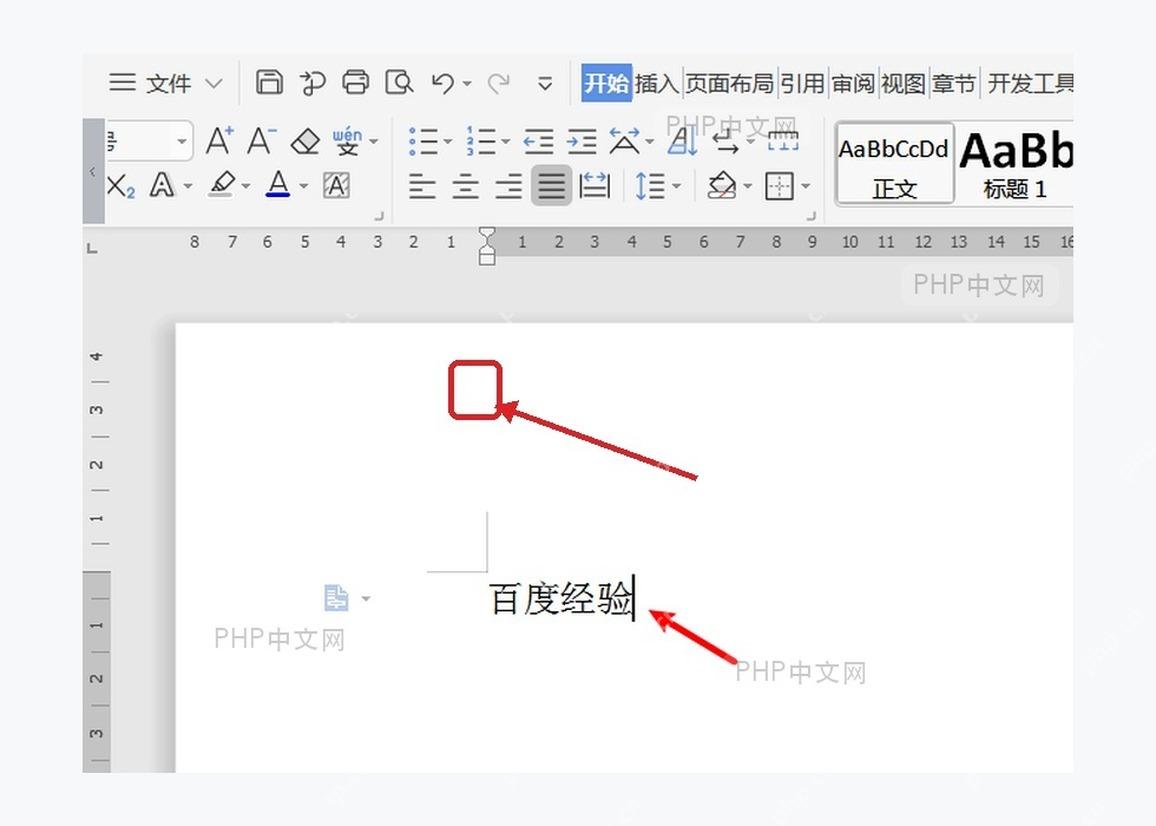Apply the 标题 1 style
The height and width of the screenshot is (826, 1156).
(x=1014, y=164)
